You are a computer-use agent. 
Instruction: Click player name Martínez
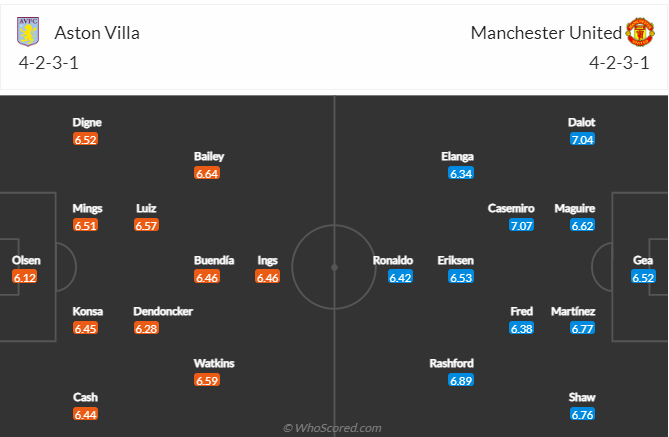click(x=573, y=311)
